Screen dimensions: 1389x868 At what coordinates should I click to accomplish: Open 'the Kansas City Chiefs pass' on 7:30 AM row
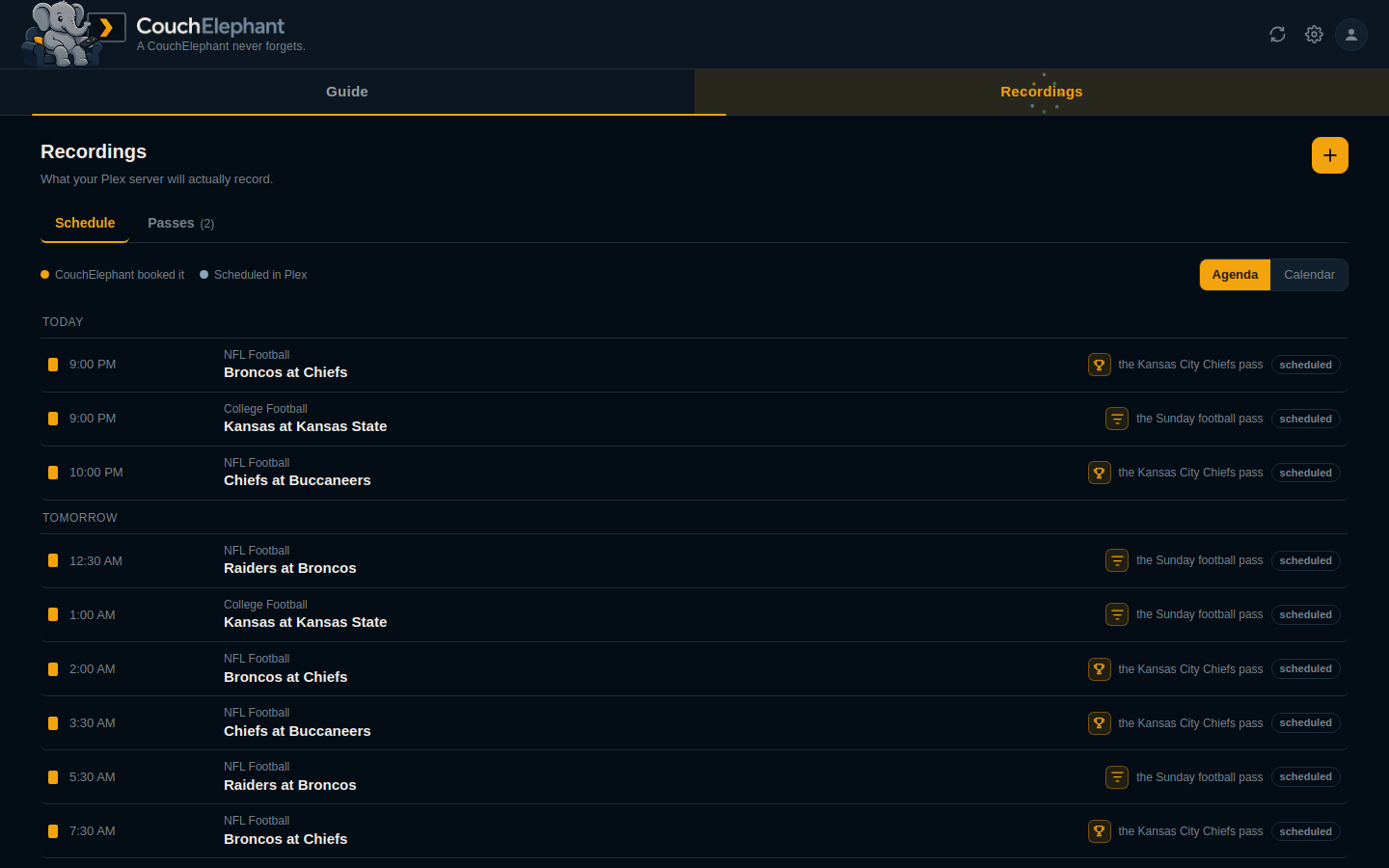[1190, 831]
